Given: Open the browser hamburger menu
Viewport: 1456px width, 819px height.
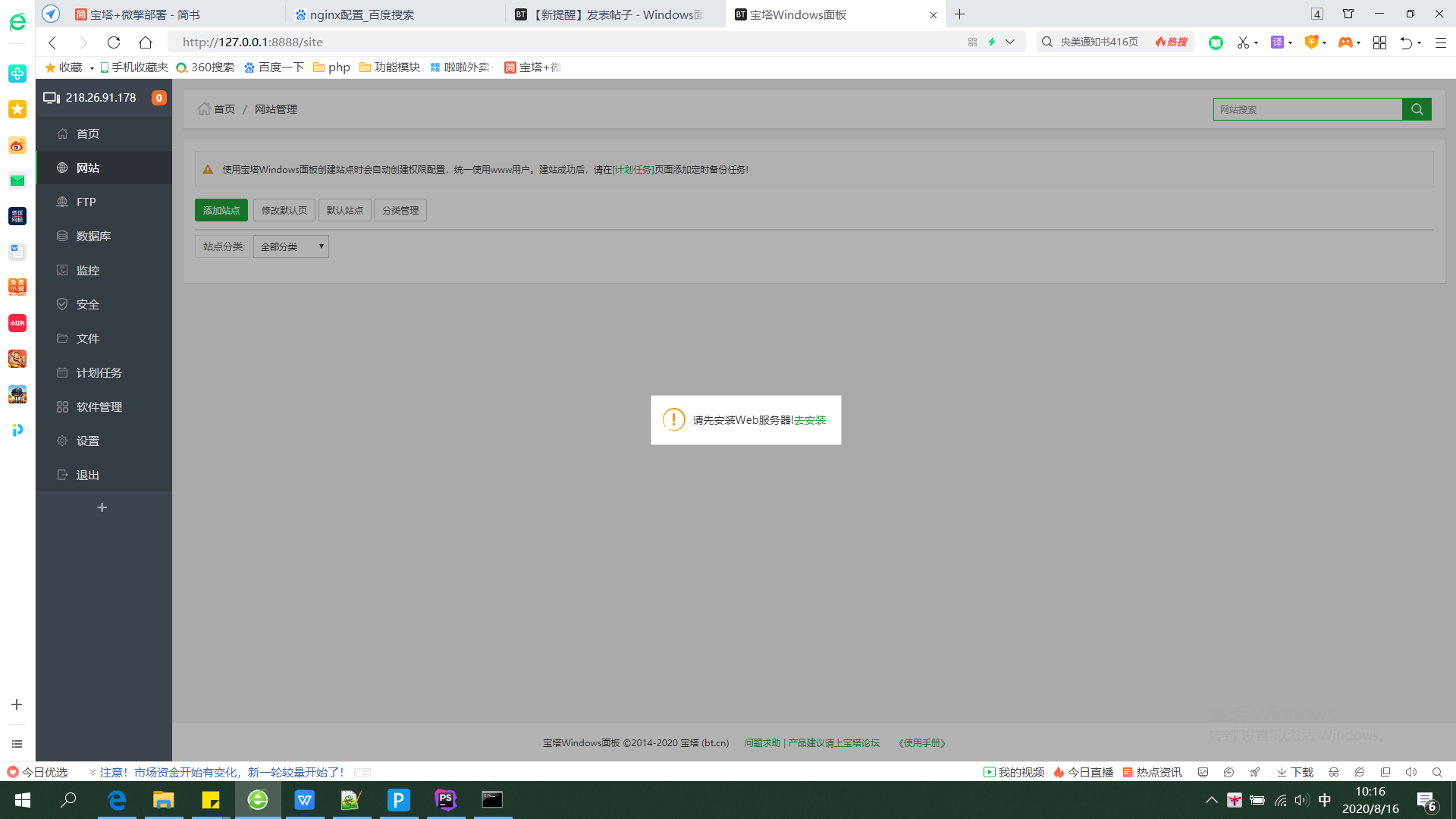Looking at the screenshot, I should click(1440, 42).
